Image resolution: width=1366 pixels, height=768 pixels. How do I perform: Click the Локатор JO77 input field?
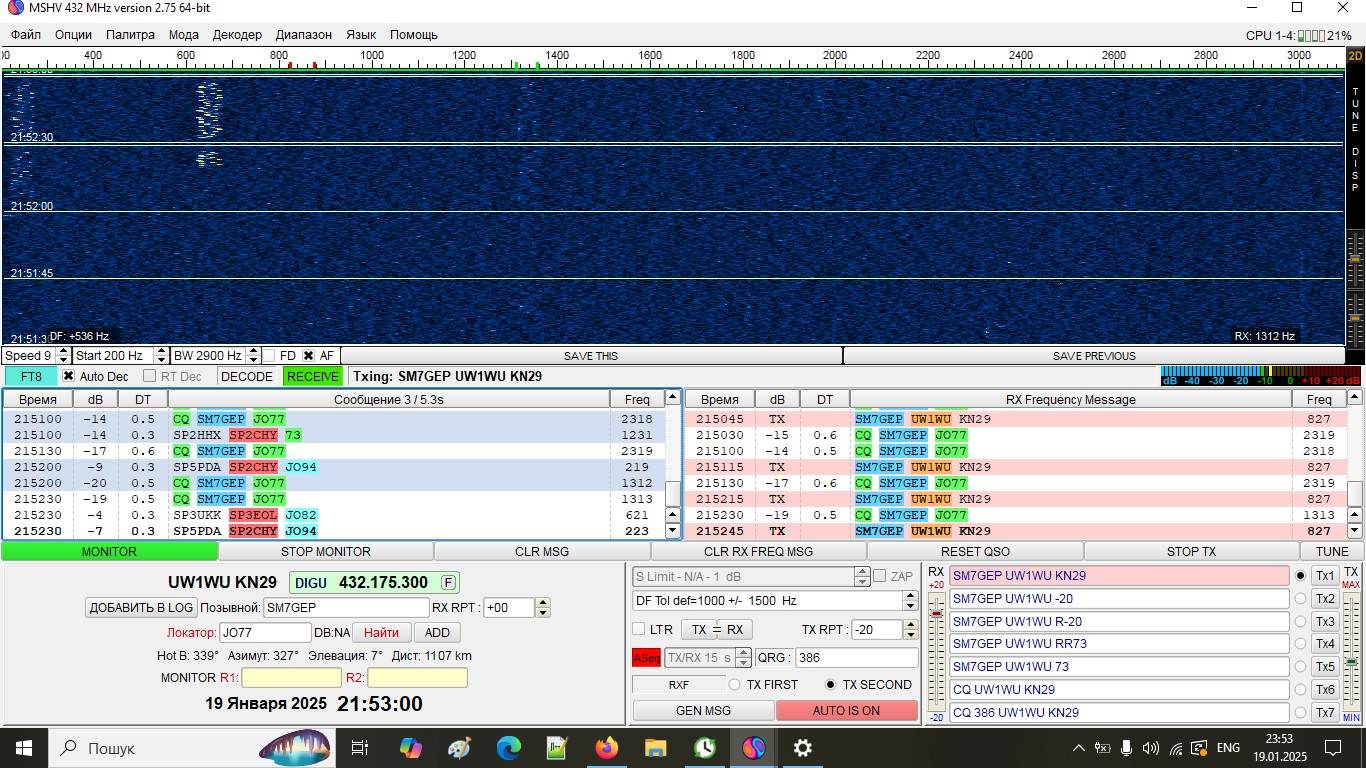pos(265,632)
